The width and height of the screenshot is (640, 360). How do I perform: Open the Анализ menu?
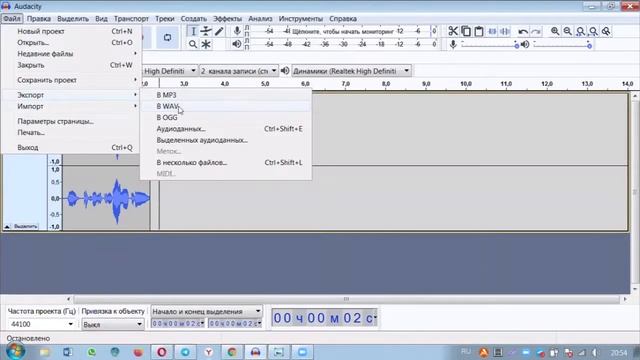(x=260, y=19)
